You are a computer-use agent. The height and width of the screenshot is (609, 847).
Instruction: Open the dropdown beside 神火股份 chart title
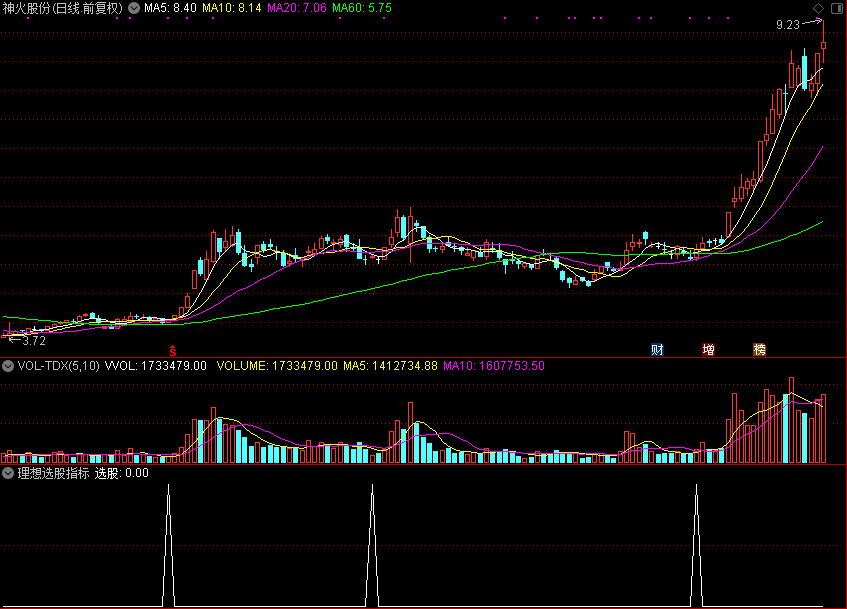[134, 8]
